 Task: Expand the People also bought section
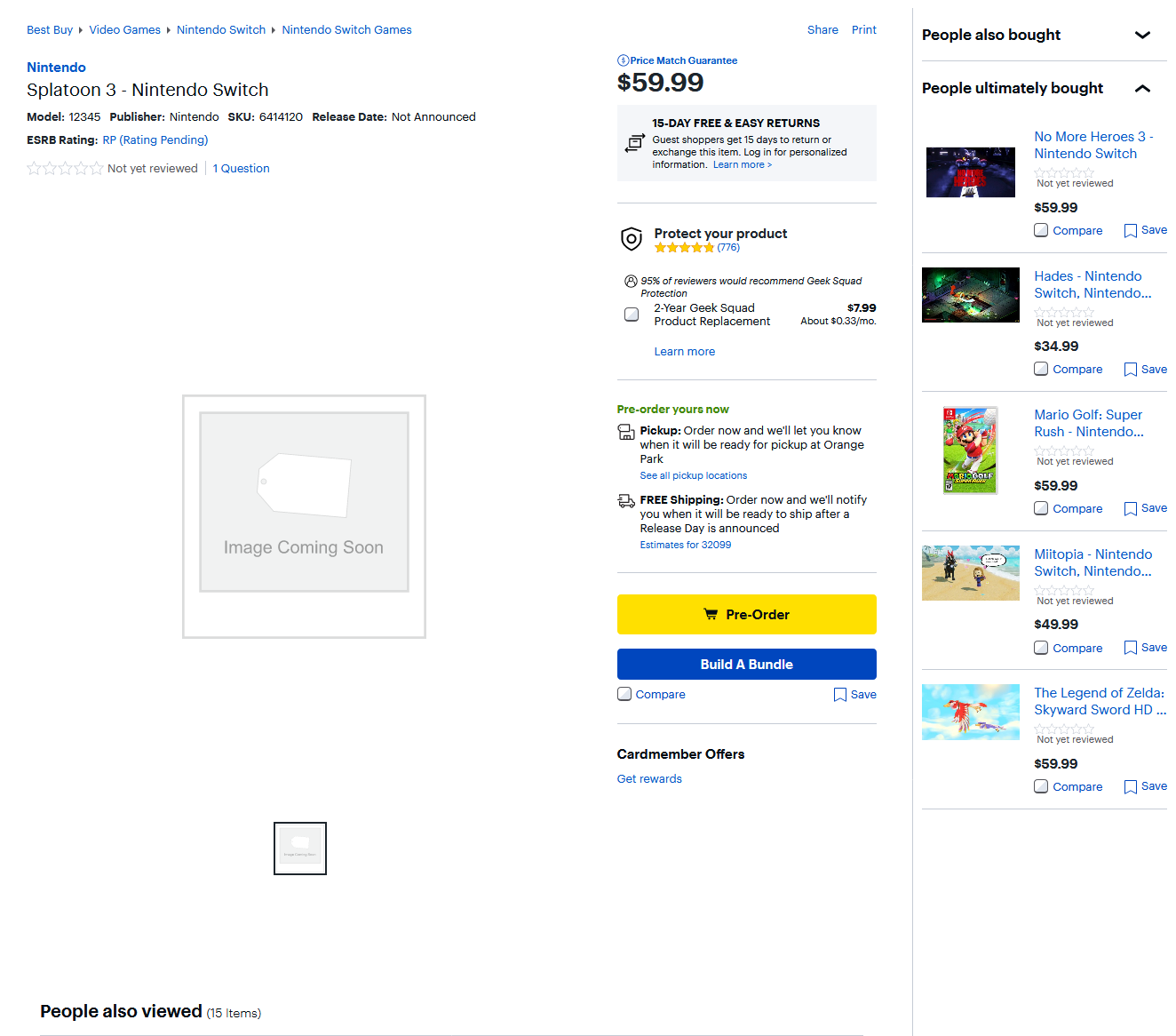pos(1142,36)
